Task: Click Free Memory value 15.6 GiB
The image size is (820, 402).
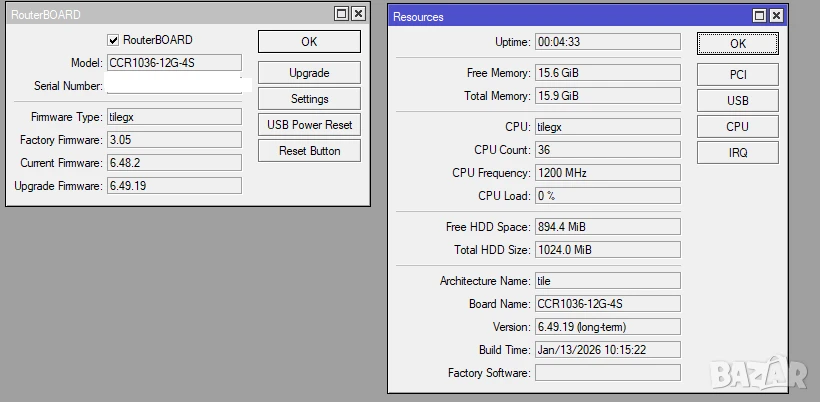Action: click(x=608, y=73)
